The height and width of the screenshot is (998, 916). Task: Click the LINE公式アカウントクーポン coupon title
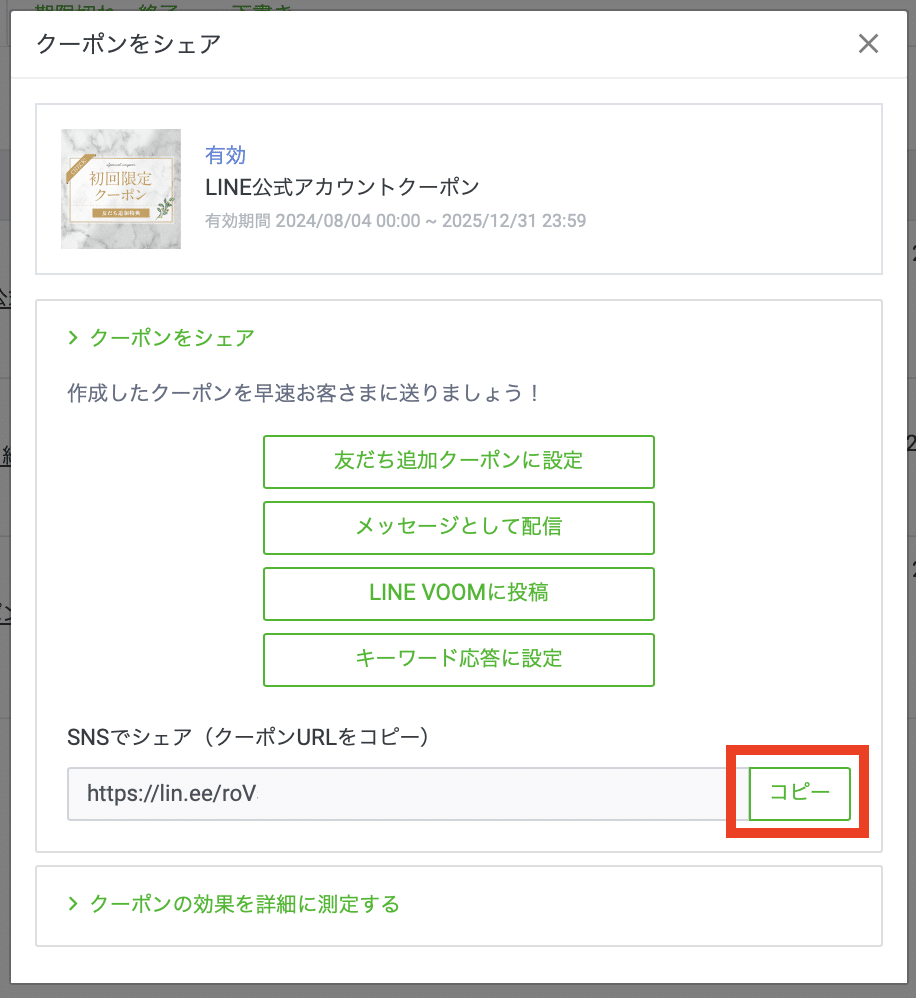click(x=342, y=187)
